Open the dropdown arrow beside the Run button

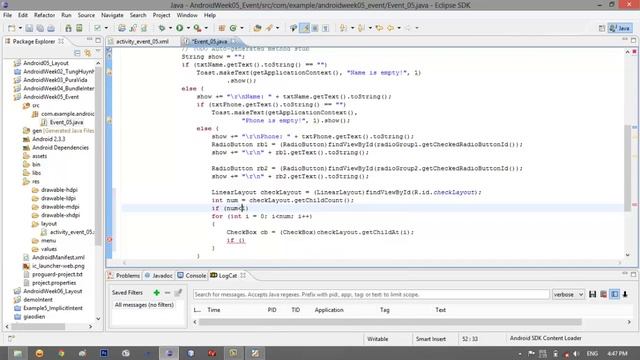point(188,28)
